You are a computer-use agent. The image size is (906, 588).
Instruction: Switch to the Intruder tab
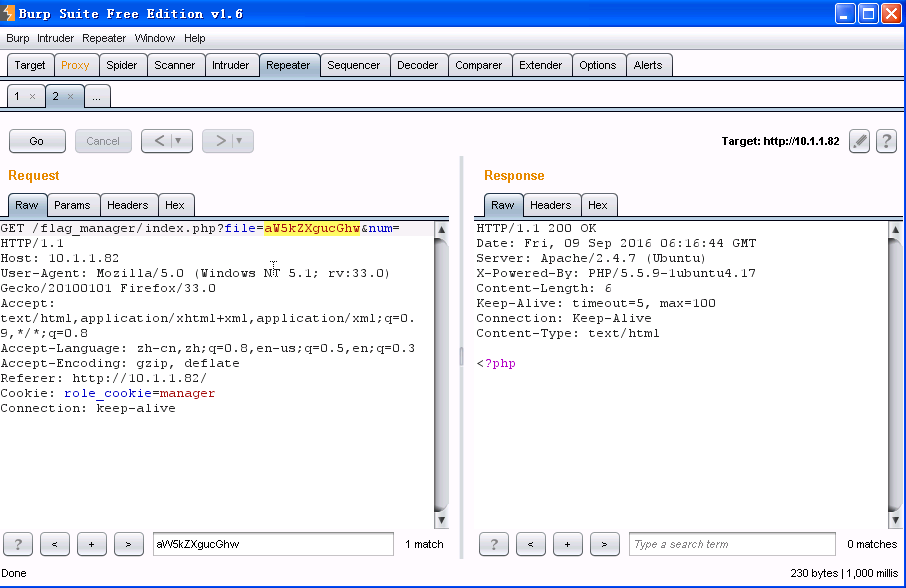(x=231, y=65)
